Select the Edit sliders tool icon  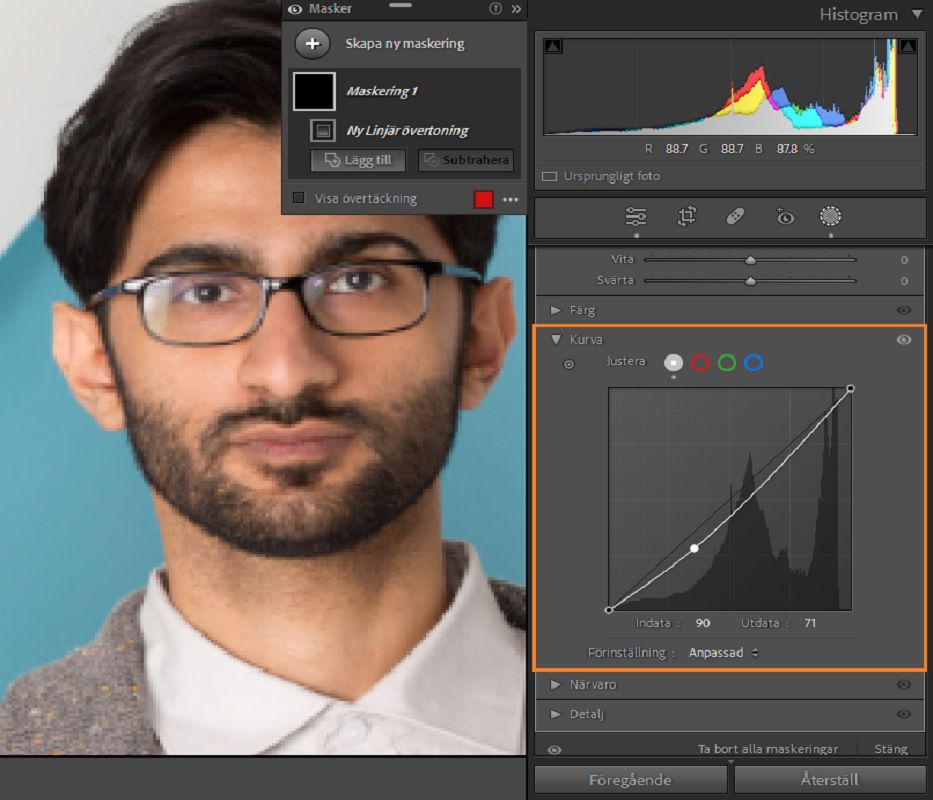tap(635, 216)
